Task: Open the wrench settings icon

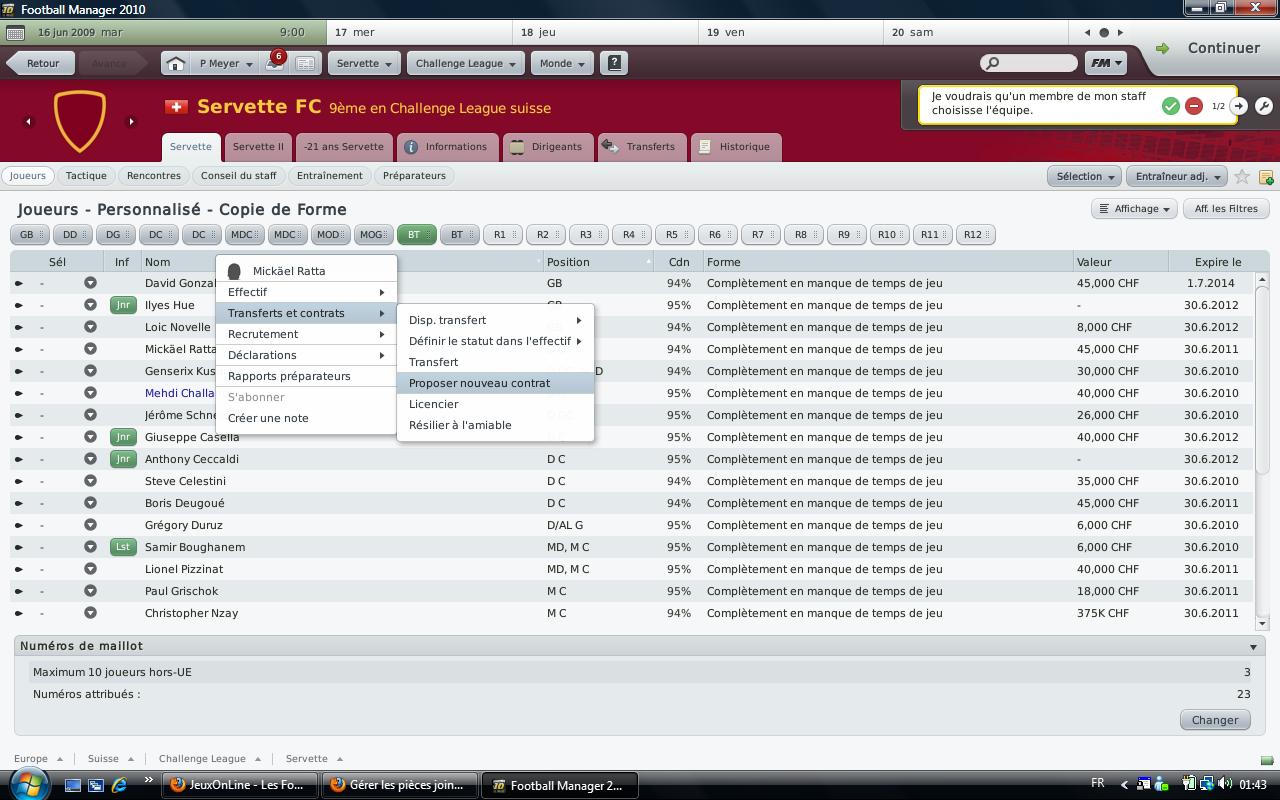Action: click(x=1264, y=105)
